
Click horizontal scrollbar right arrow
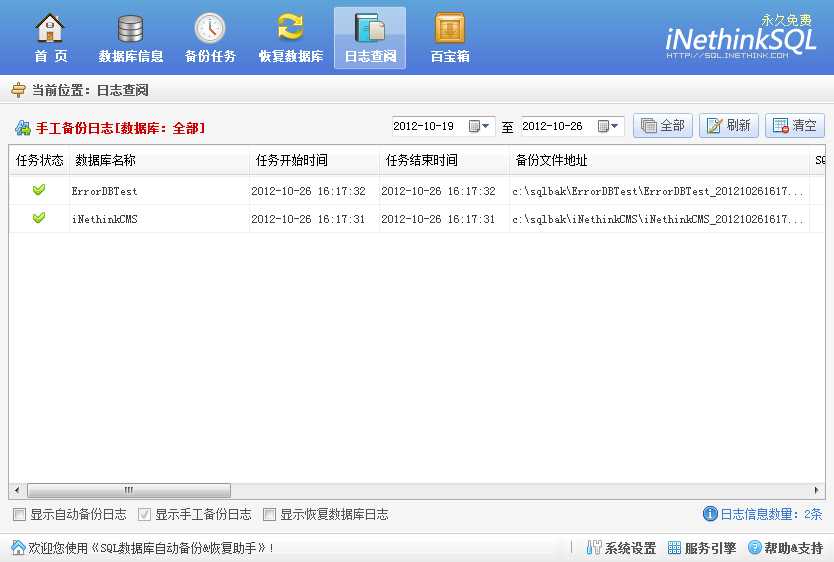816,490
